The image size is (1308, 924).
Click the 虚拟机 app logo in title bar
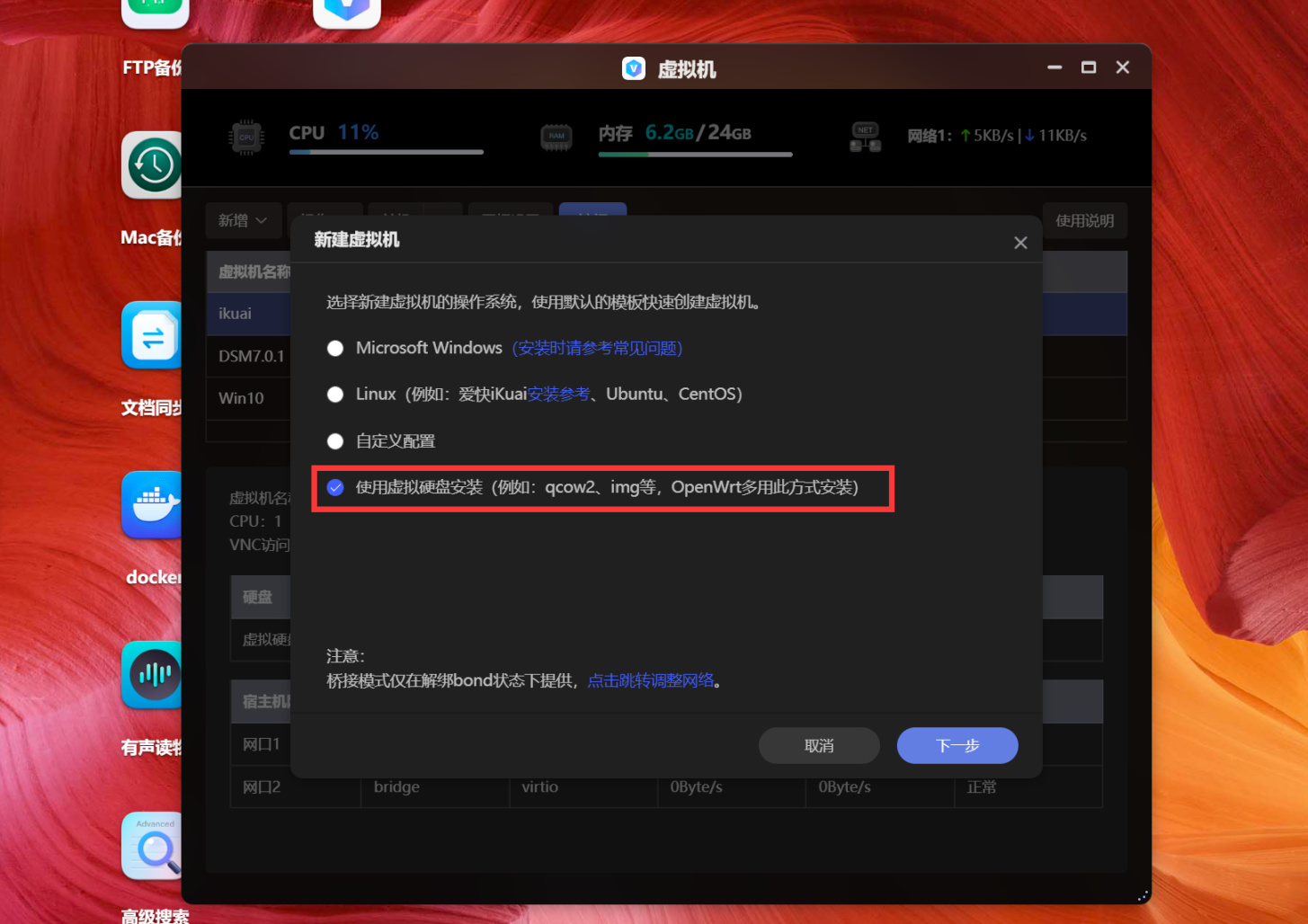pos(634,68)
